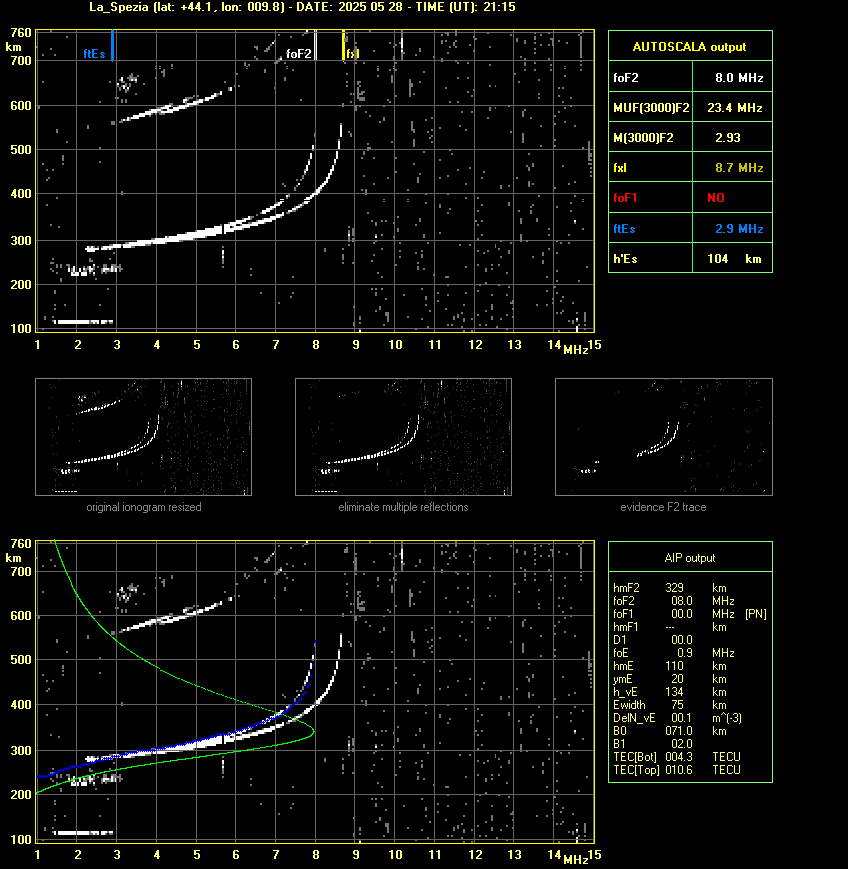This screenshot has width=848, height=869.
Task: Click the blue ftEs marker in top ionogram
Action: tap(113, 45)
